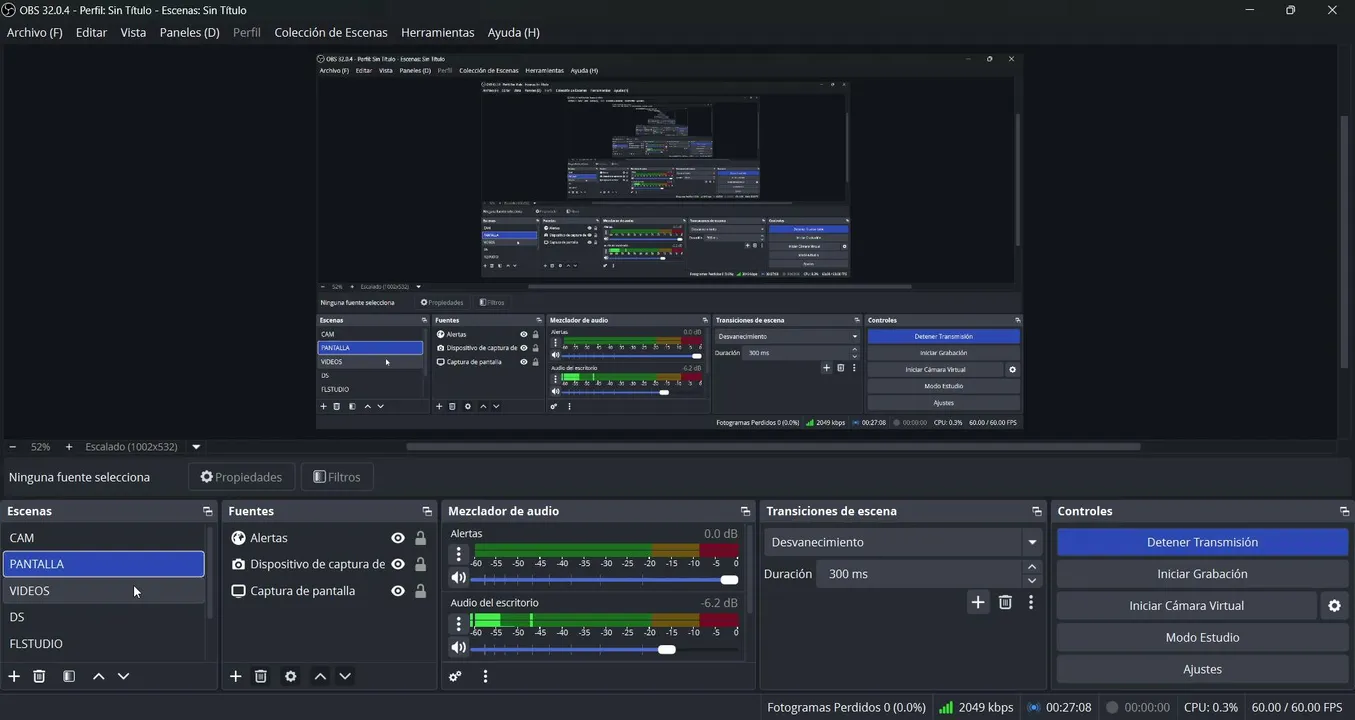
Task: Open Ajustes settings
Action: [1202, 670]
